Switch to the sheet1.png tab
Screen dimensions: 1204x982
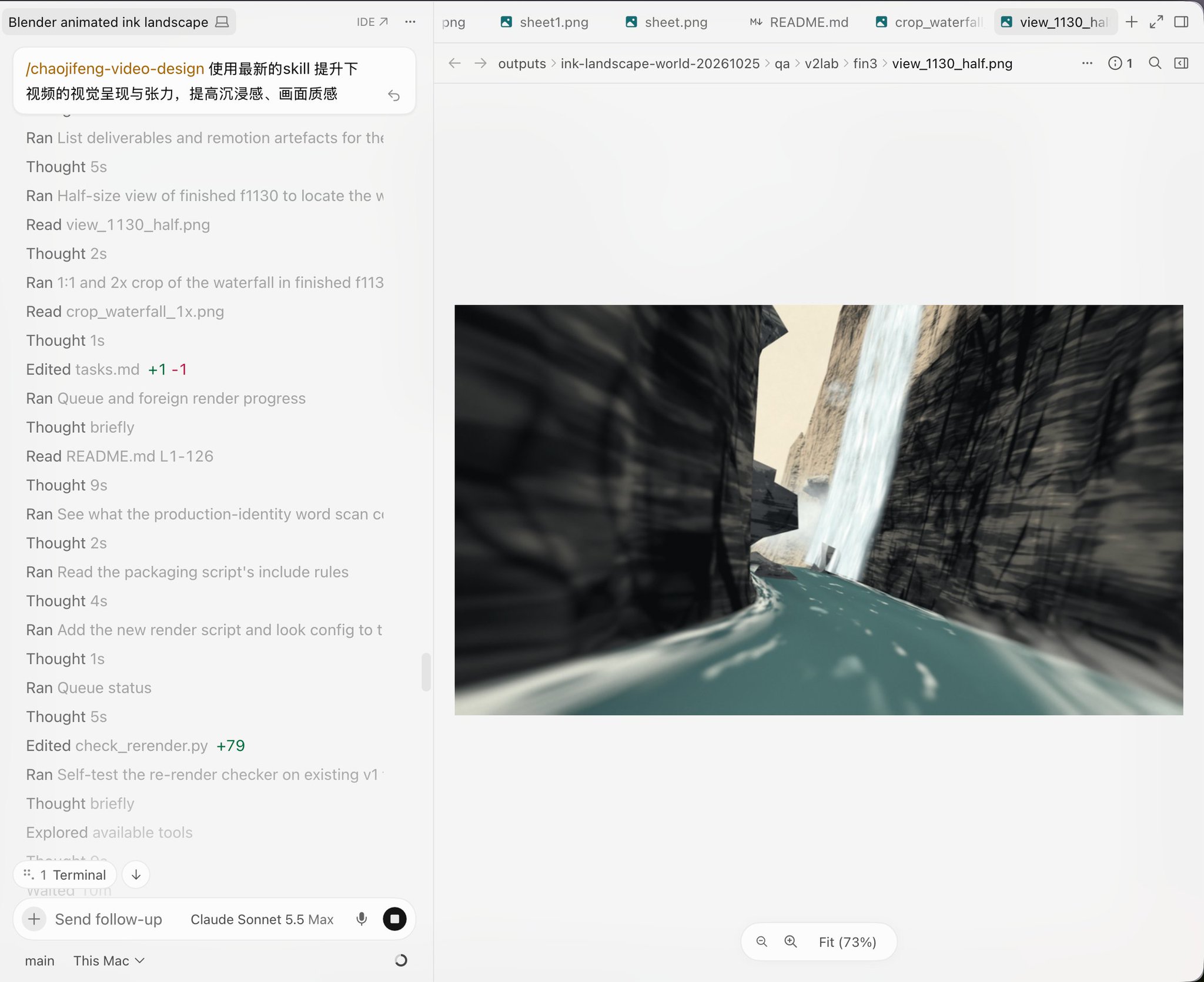coord(544,22)
